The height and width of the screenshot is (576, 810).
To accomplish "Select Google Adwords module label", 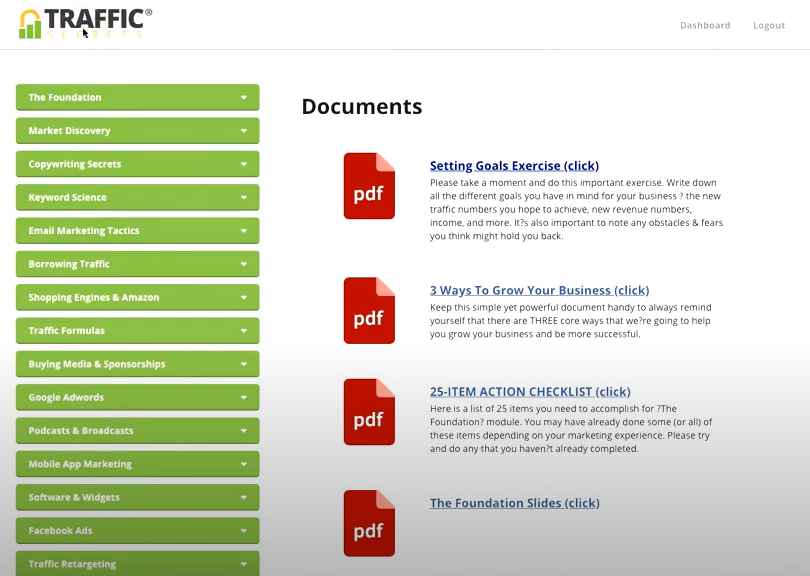I will 66,397.
